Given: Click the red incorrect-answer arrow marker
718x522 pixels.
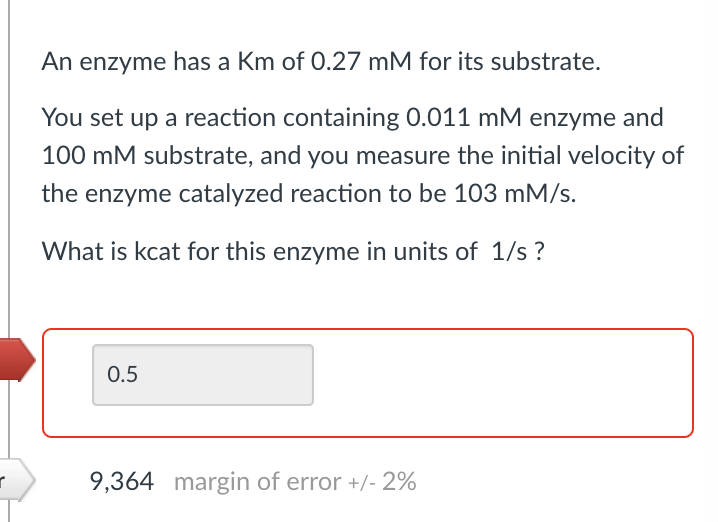Looking at the screenshot, I should point(17,360).
